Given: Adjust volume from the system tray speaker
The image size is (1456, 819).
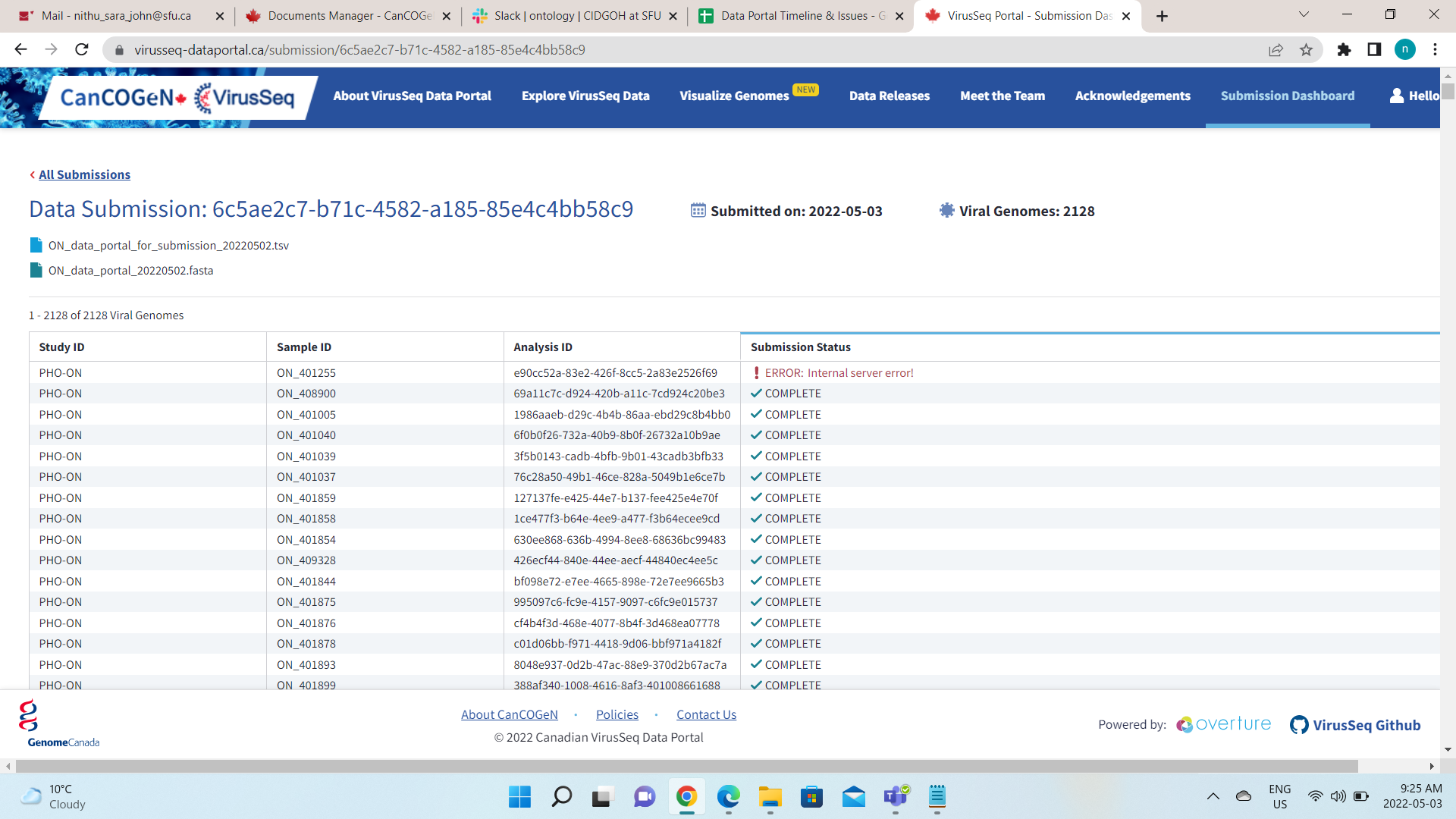Looking at the screenshot, I should pos(1338,796).
